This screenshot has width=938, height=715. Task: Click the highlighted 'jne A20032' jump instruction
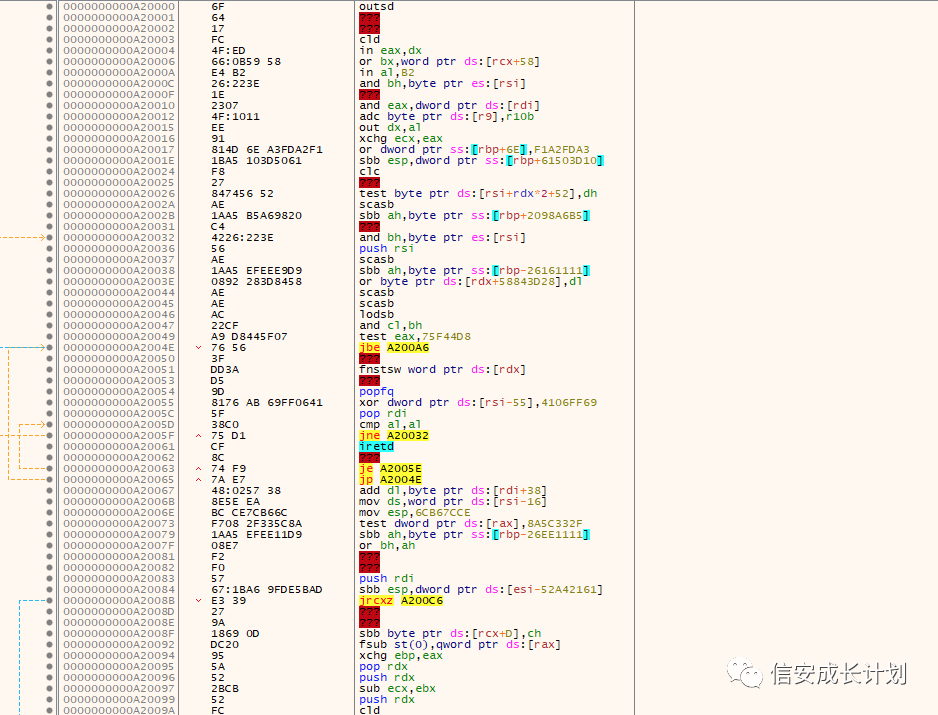click(394, 436)
